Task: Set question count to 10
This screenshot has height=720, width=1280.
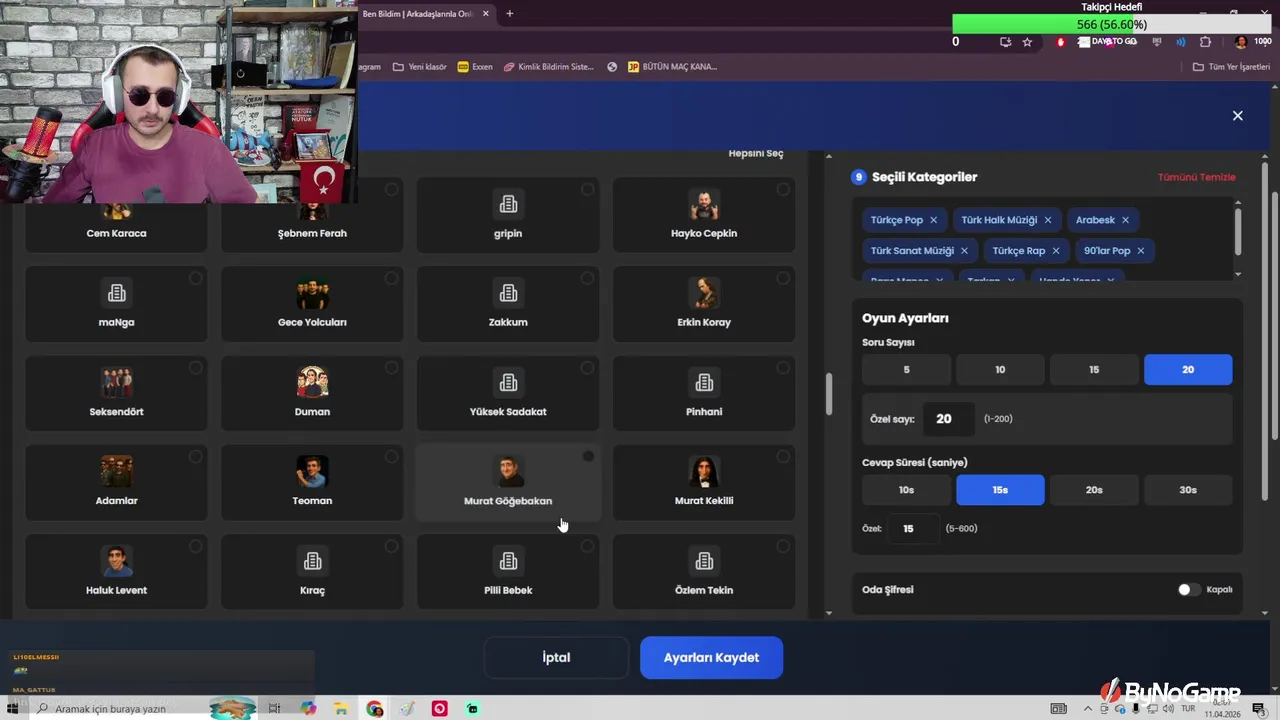Action: coord(1000,370)
